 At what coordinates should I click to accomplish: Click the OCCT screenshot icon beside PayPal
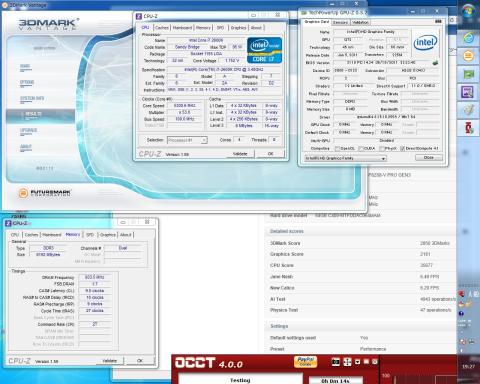(x=336, y=362)
